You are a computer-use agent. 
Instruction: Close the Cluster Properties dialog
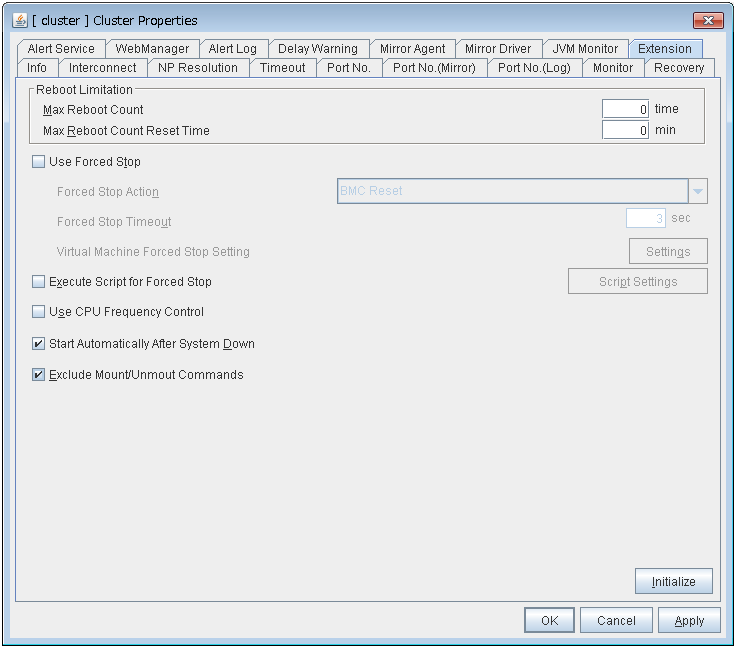[x=708, y=20]
